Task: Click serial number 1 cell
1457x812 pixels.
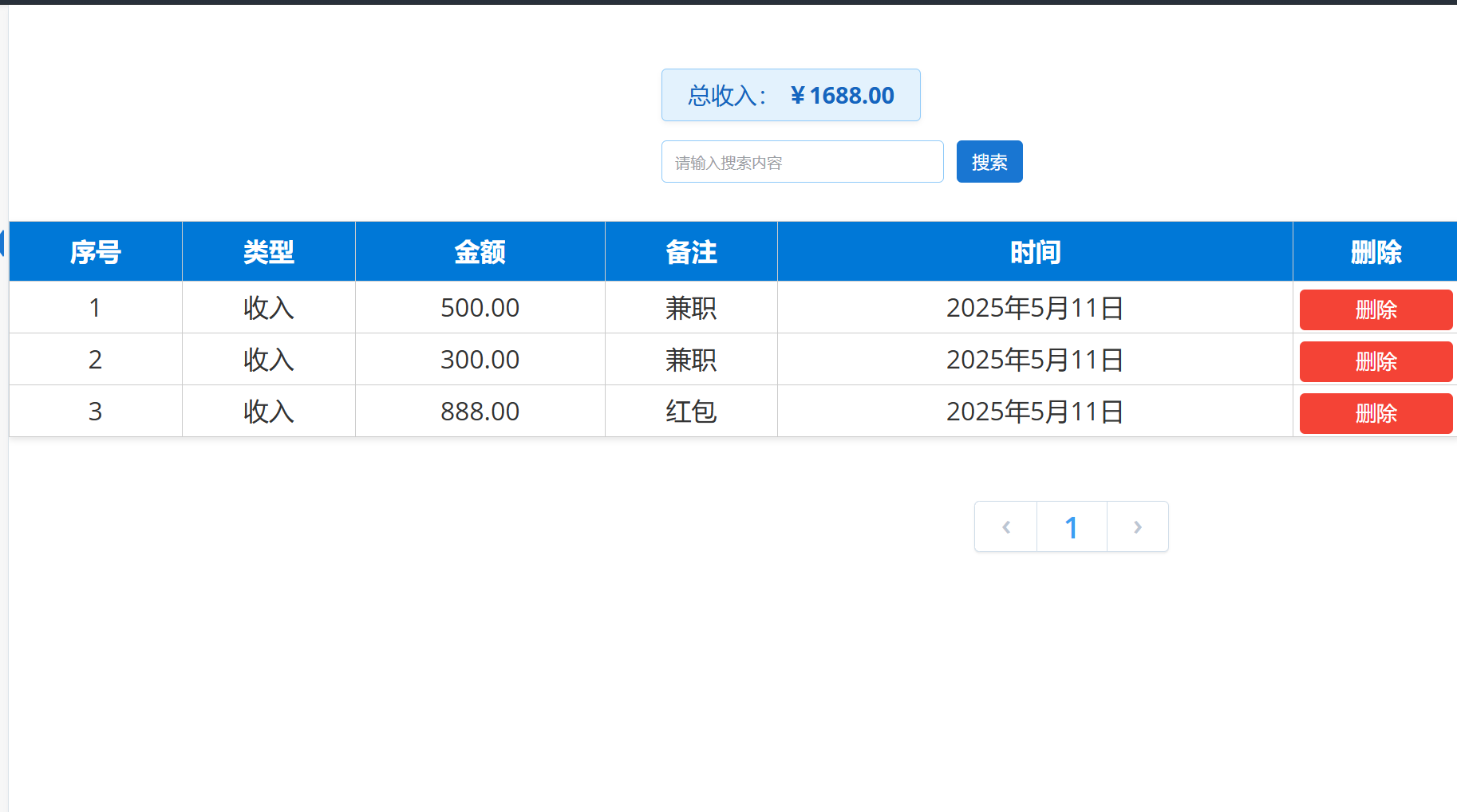Action: point(96,307)
